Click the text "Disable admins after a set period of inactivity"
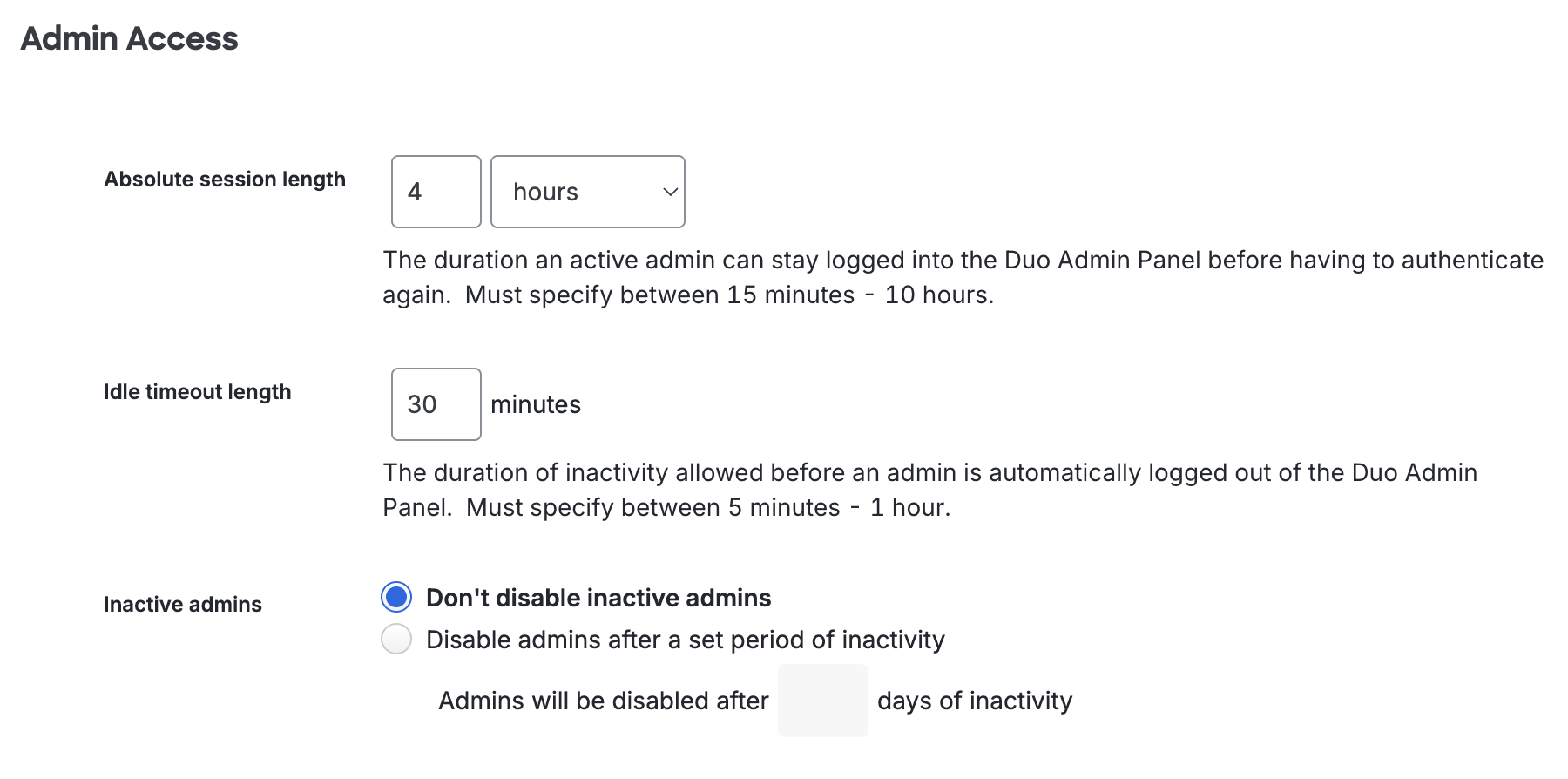 pyautogui.click(x=685, y=639)
